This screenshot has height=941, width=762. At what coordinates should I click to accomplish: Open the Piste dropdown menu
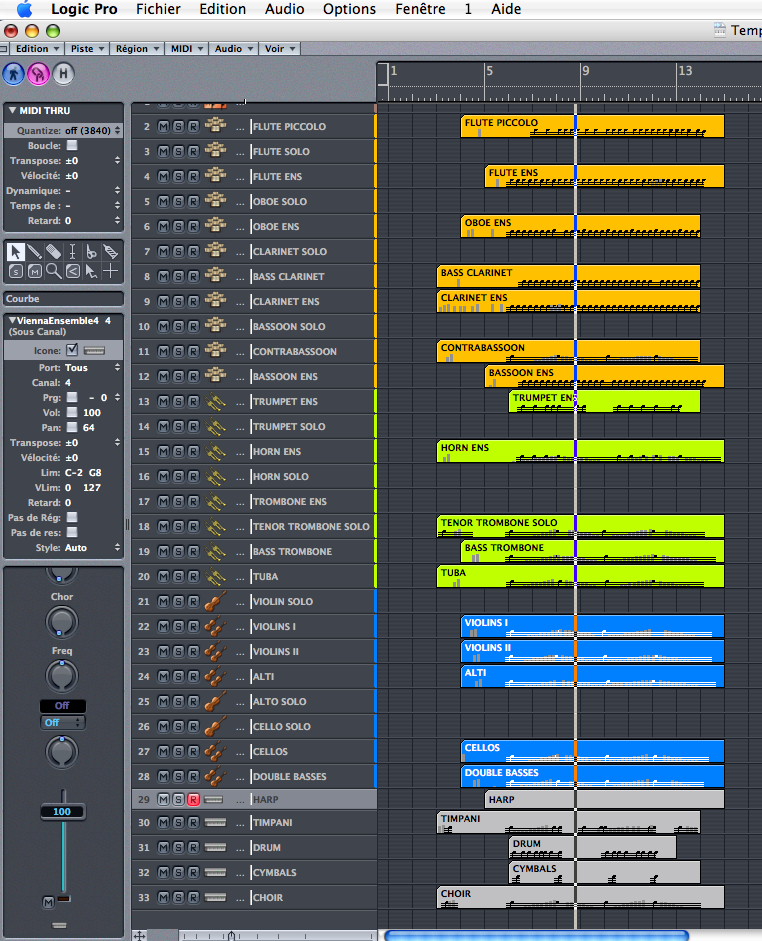click(88, 49)
